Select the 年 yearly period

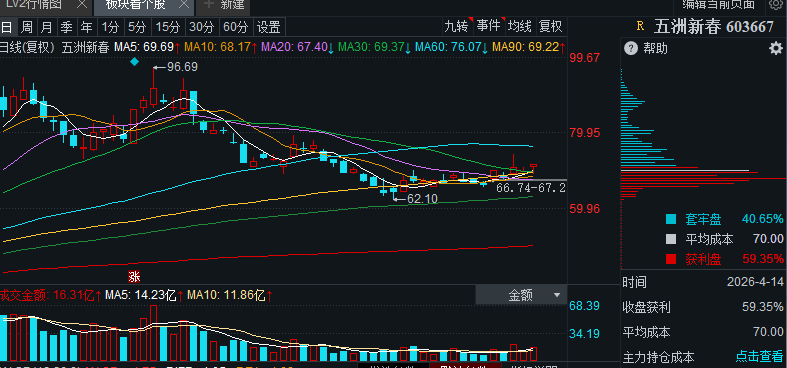point(87,27)
